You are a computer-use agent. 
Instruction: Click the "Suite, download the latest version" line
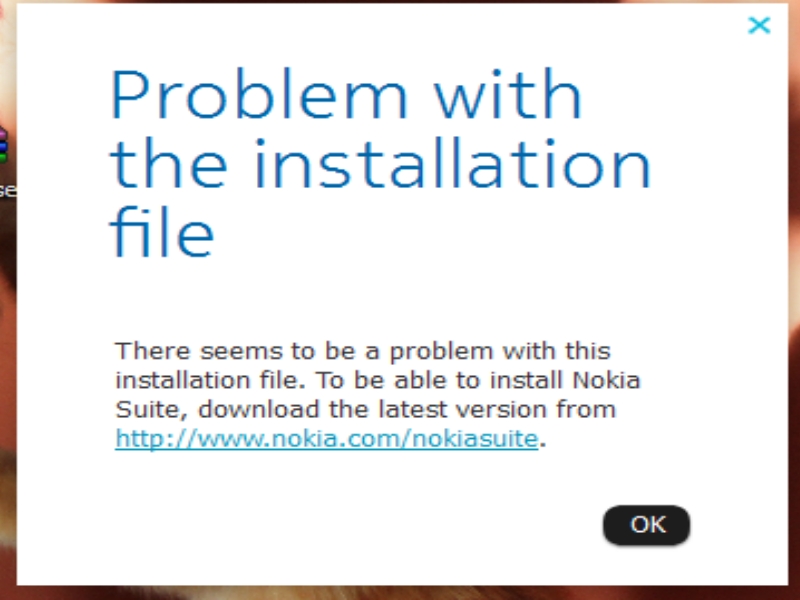pos(365,410)
